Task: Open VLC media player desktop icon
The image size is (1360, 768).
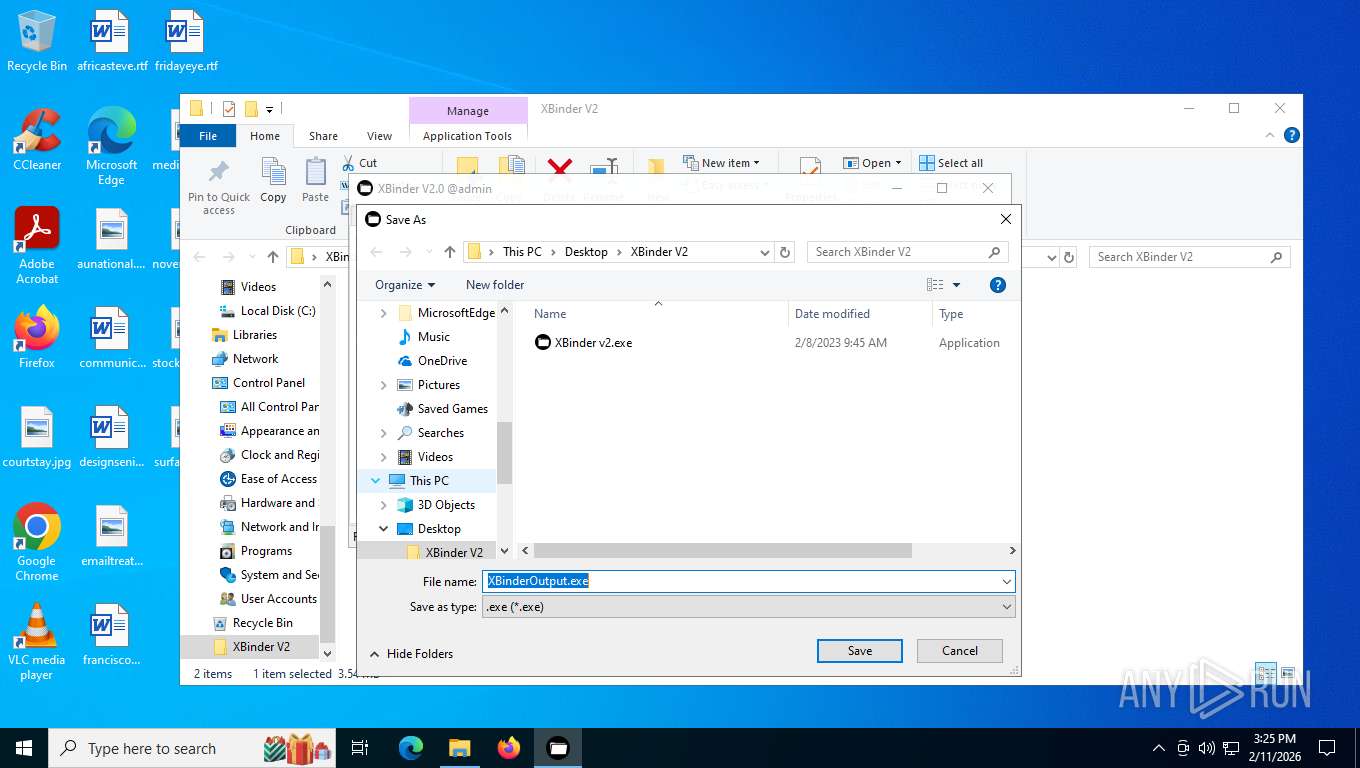Action: coord(37,642)
